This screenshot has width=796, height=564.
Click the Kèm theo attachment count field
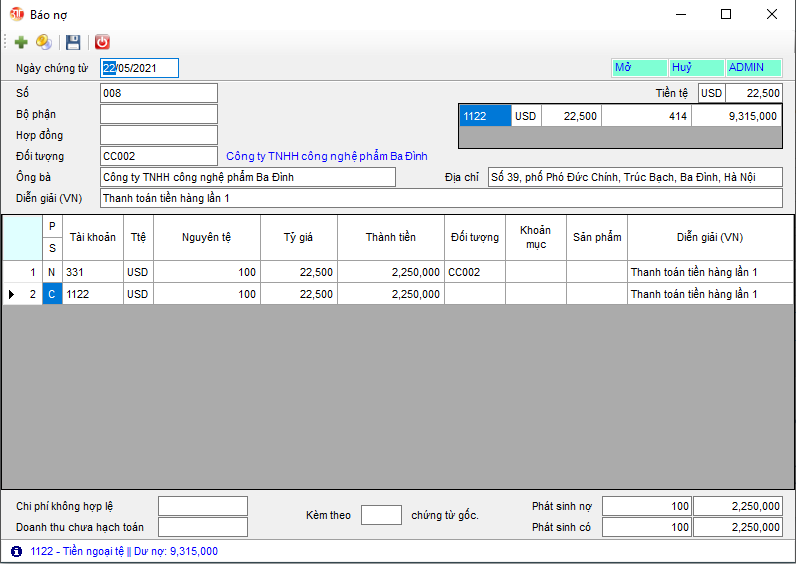point(381,515)
